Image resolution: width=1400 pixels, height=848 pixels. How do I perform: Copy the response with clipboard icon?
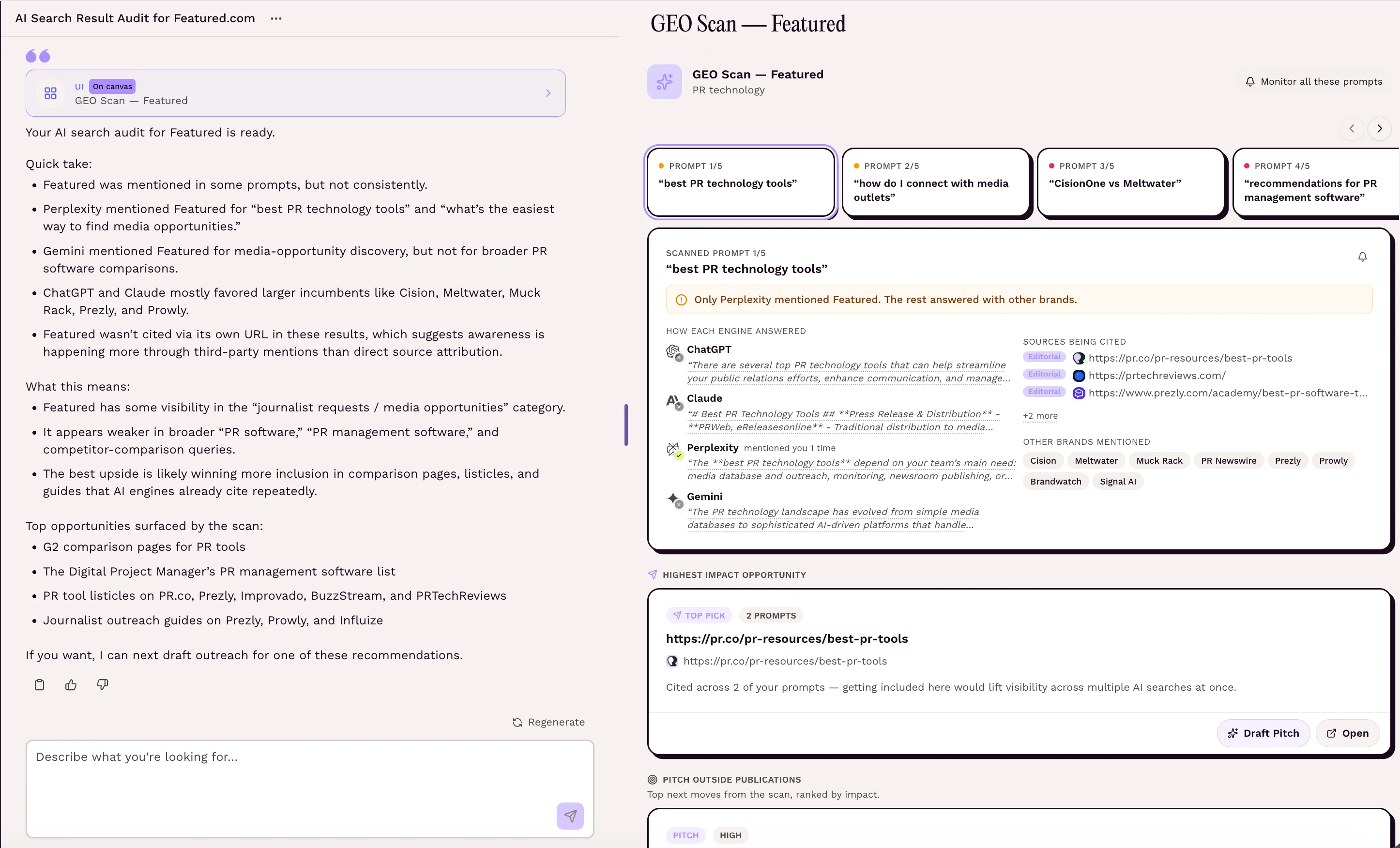(39, 684)
